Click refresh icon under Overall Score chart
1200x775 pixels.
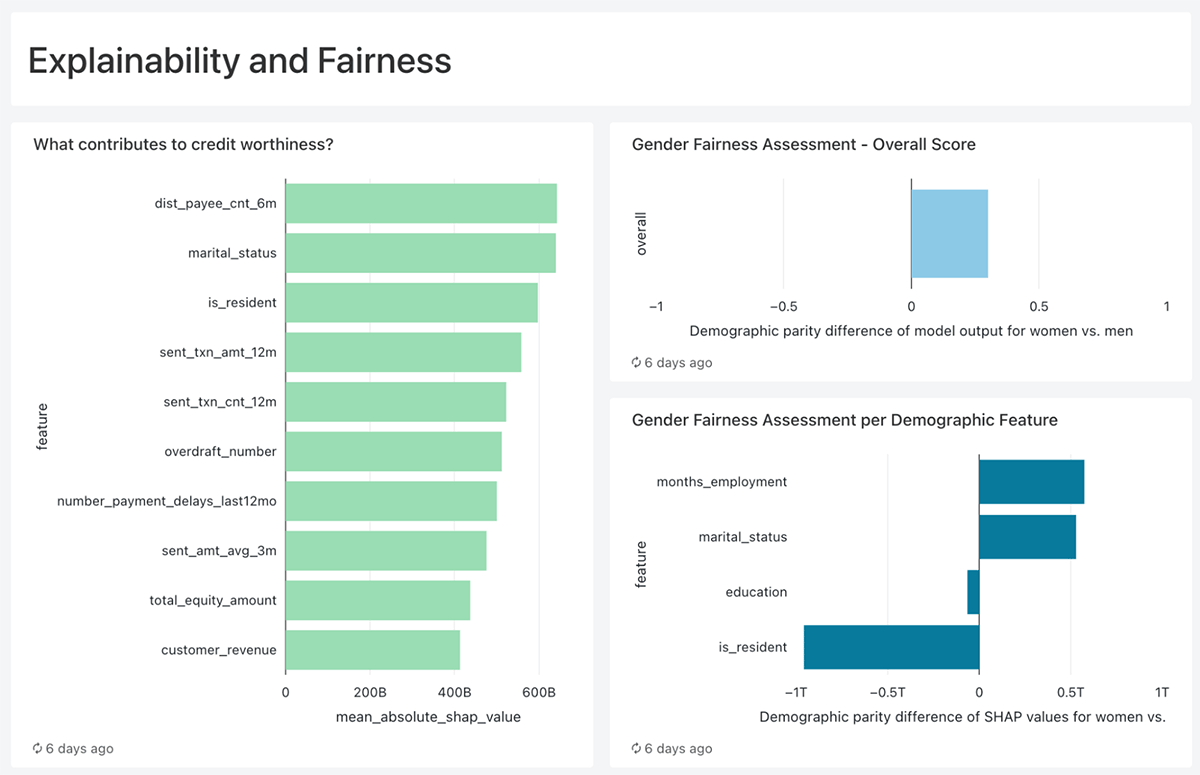click(x=636, y=362)
